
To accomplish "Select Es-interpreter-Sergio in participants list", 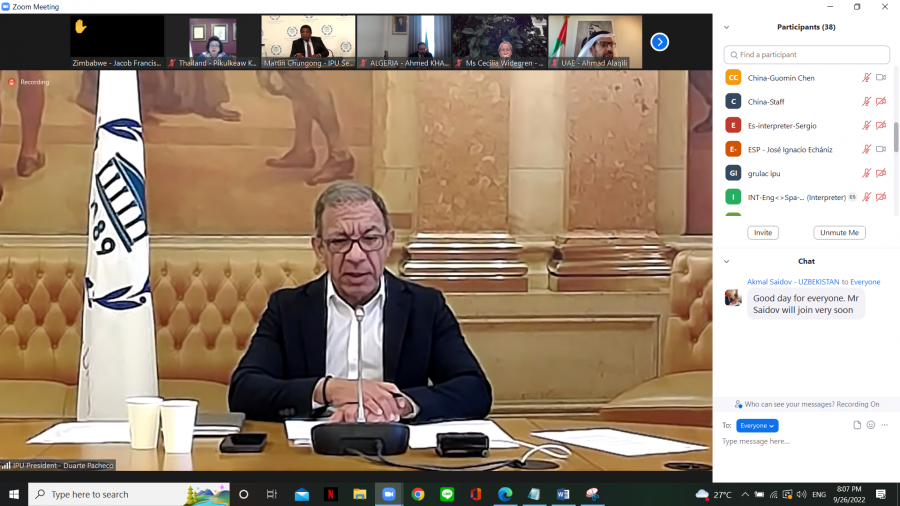I will click(782, 125).
